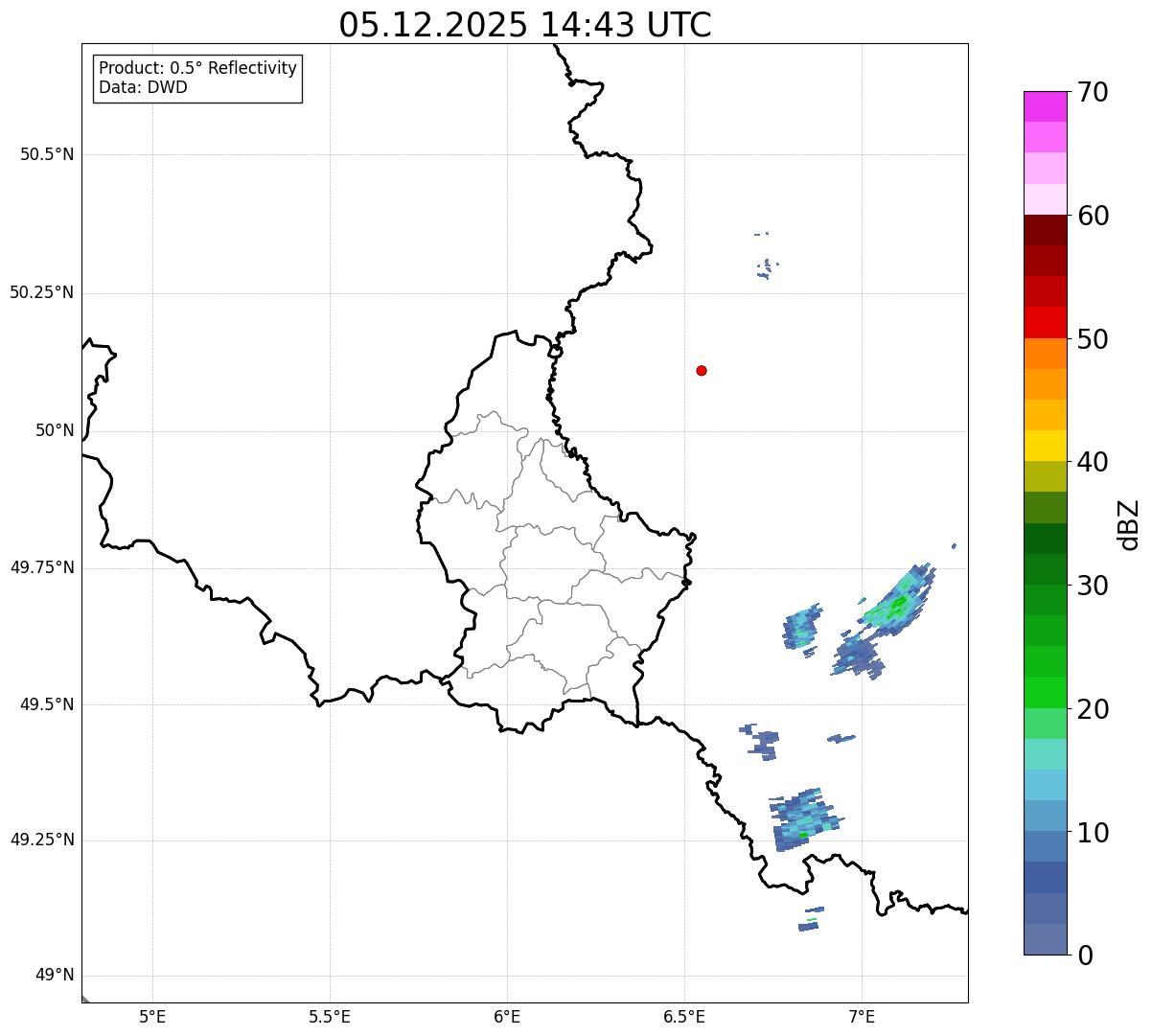
Task: Click the 7°E longitude label
Action: [x=862, y=1016]
